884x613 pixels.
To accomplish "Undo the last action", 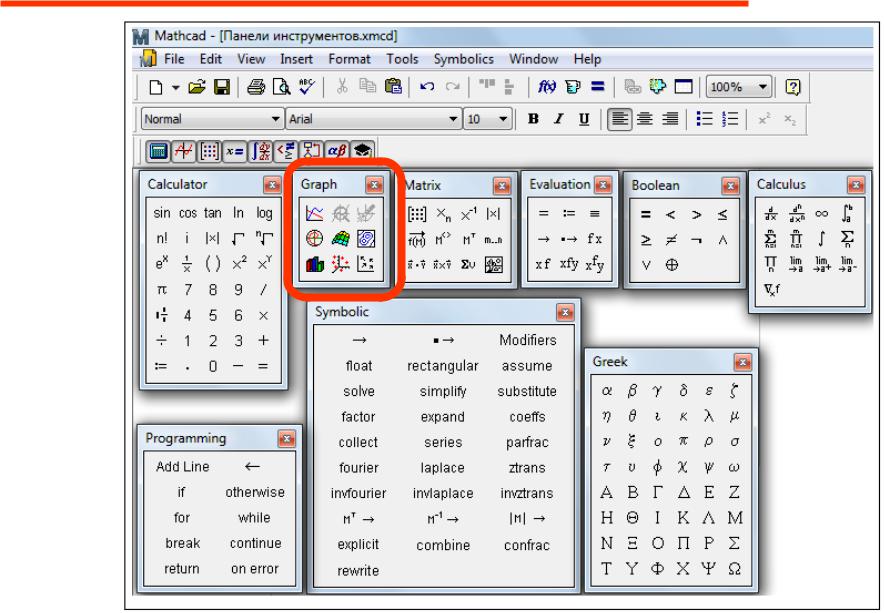I will click(427, 87).
